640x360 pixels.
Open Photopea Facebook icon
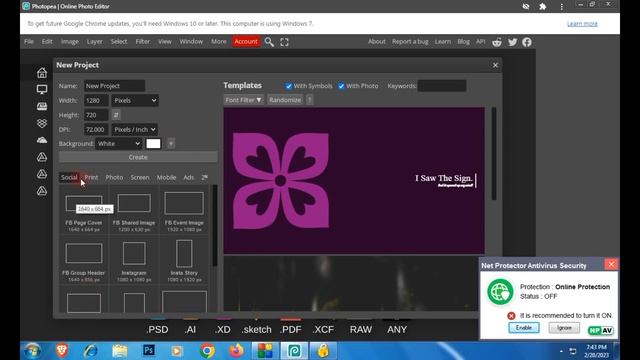(527, 42)
